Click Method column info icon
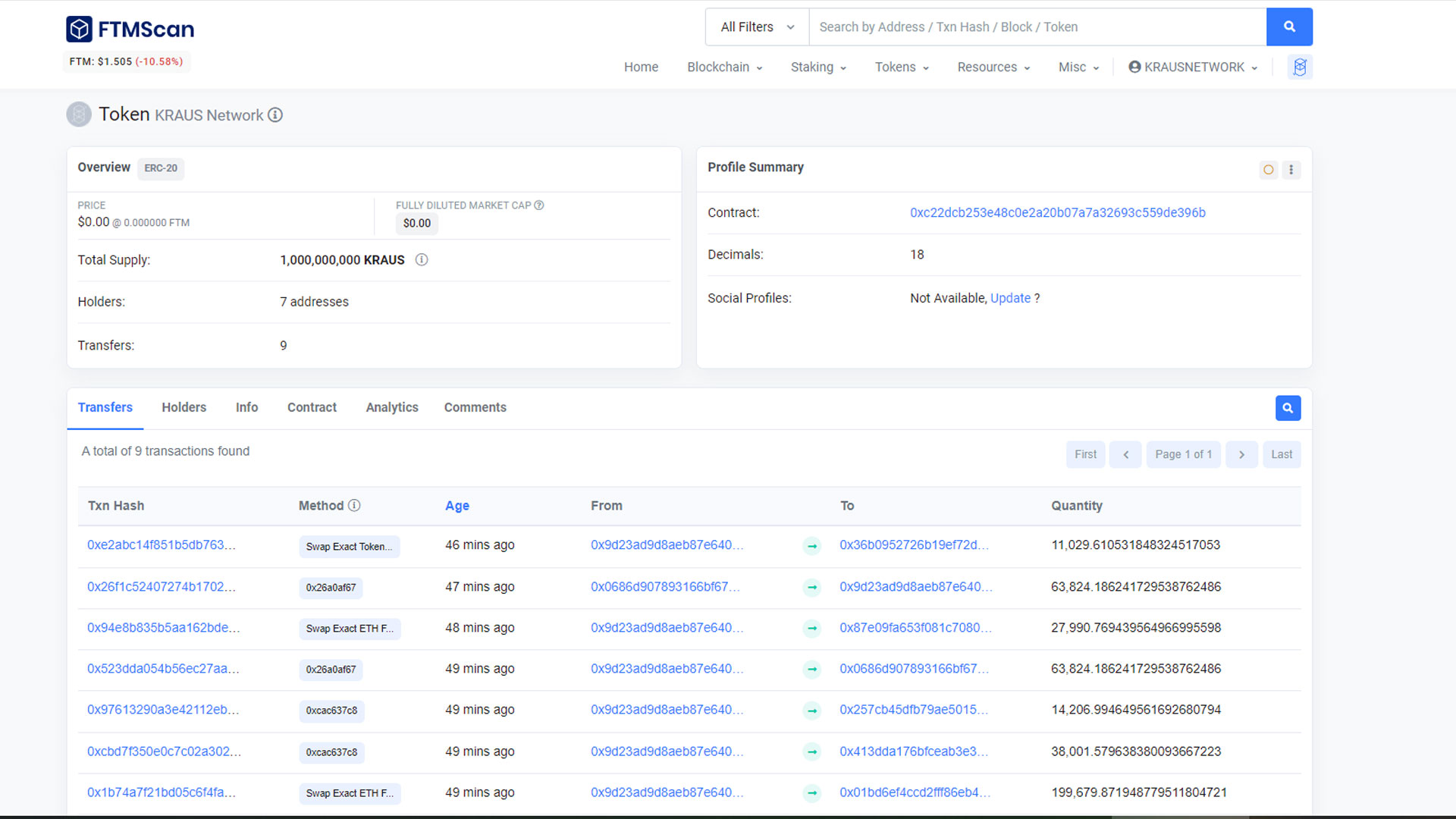This screenshot has width=1456, height=819. [354, 505]
